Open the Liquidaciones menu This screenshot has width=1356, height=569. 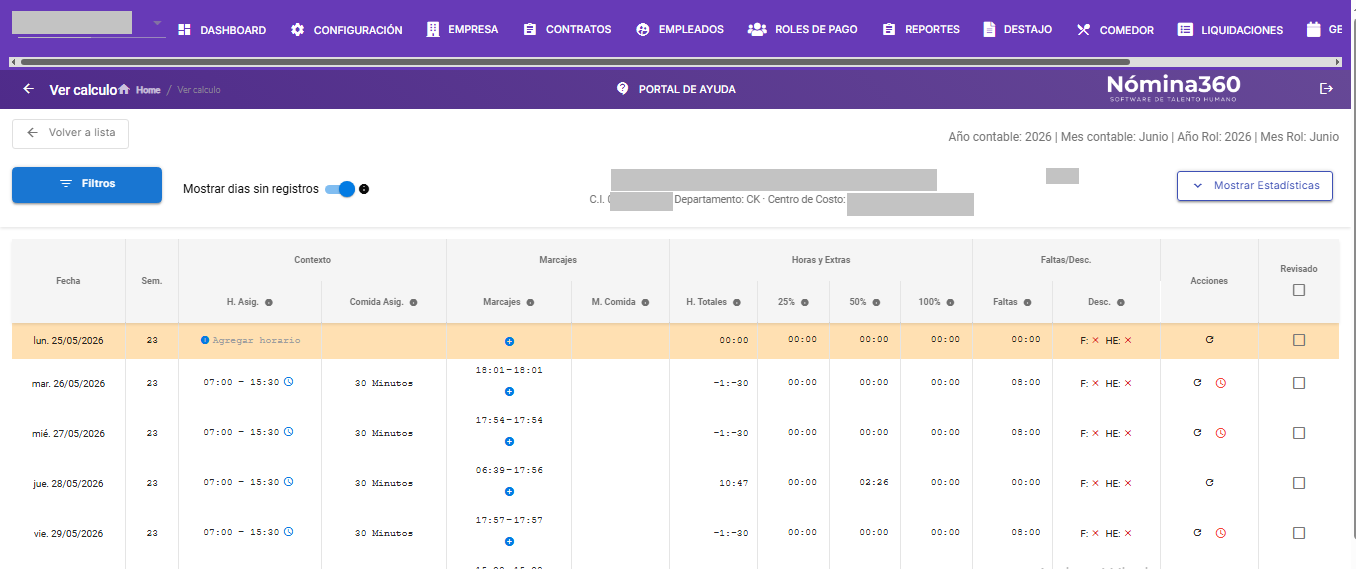(1230, 30)
